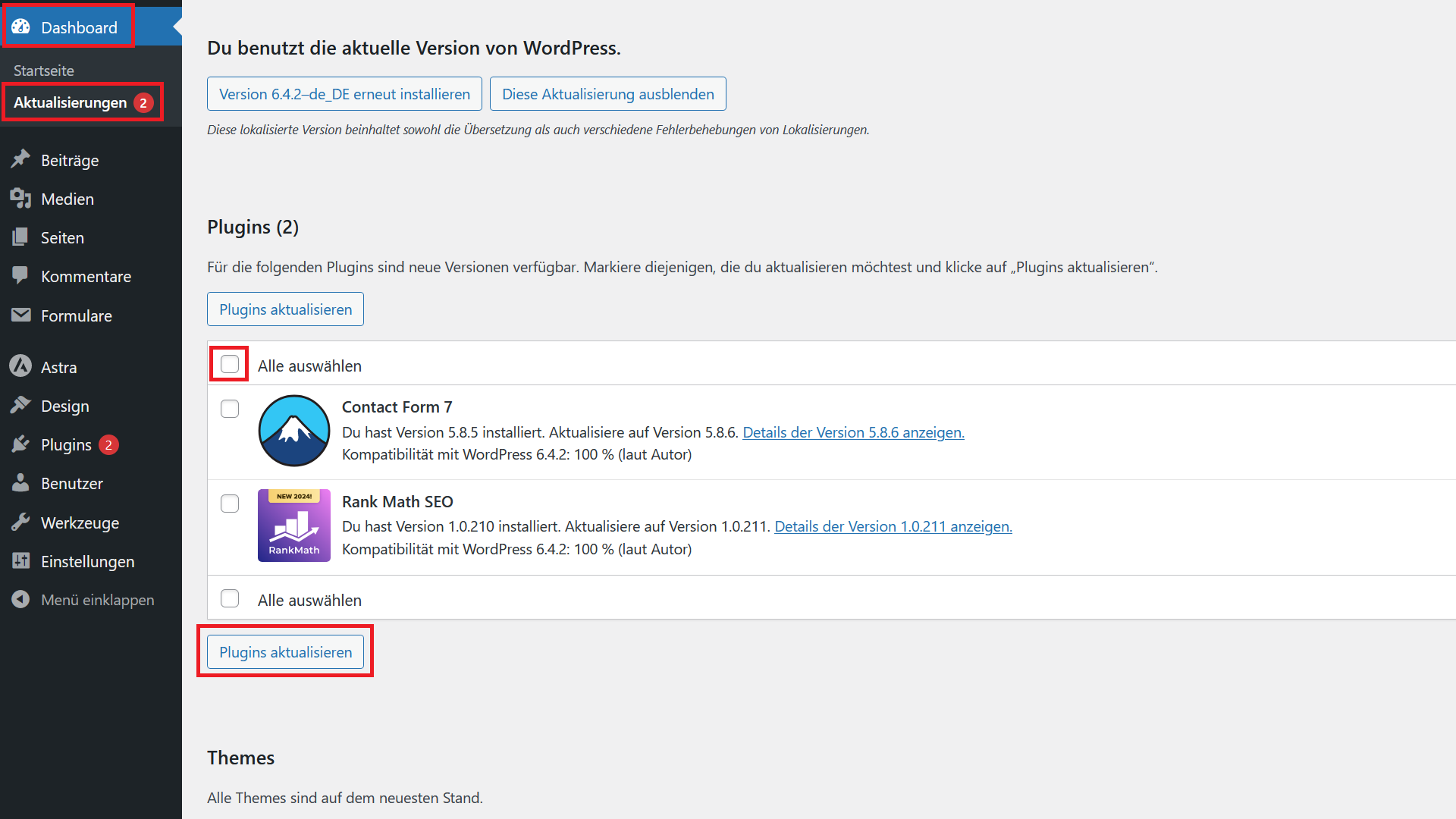Click the lower Plugins aktualisieren button

285,652
